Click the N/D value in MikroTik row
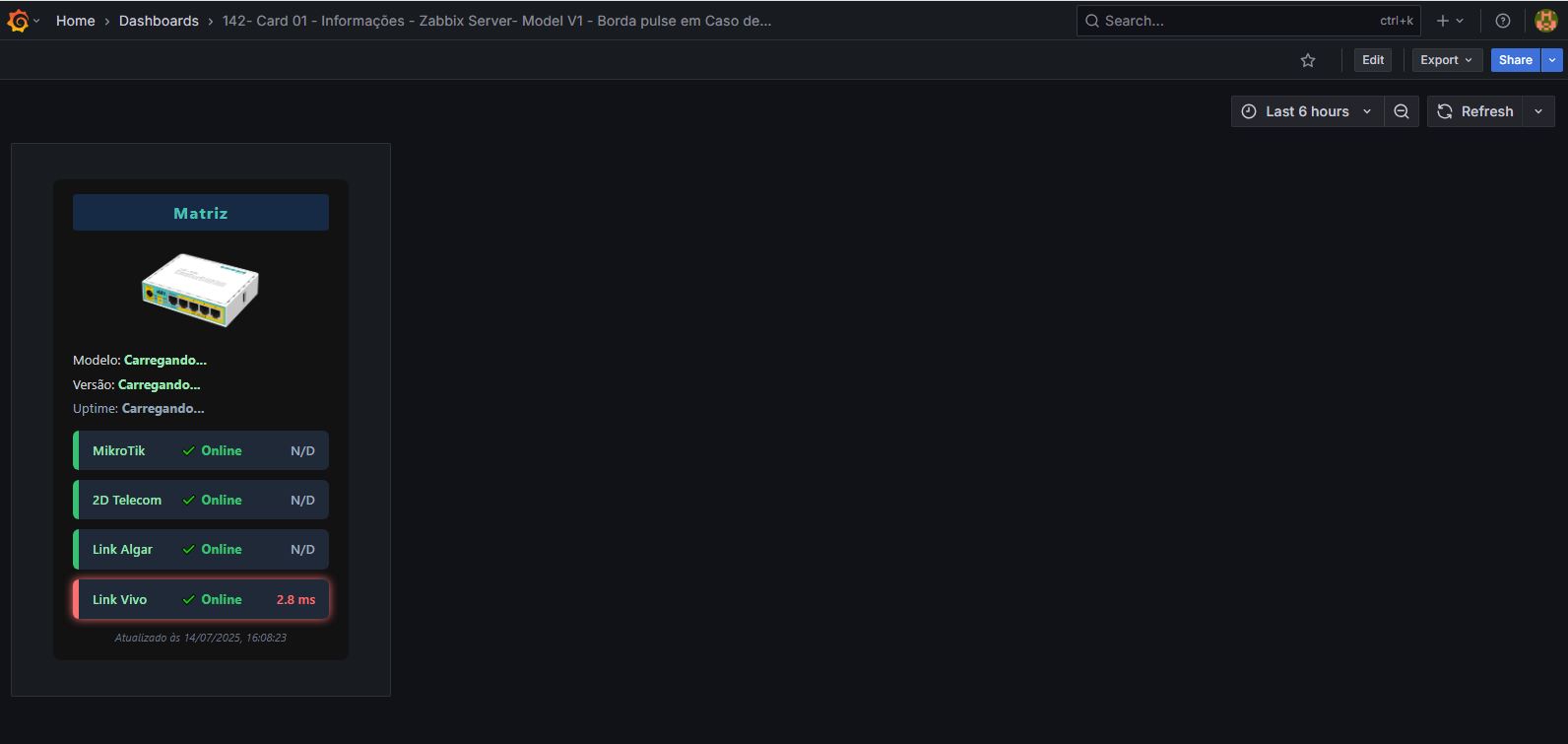 click(x=302, y=451)
